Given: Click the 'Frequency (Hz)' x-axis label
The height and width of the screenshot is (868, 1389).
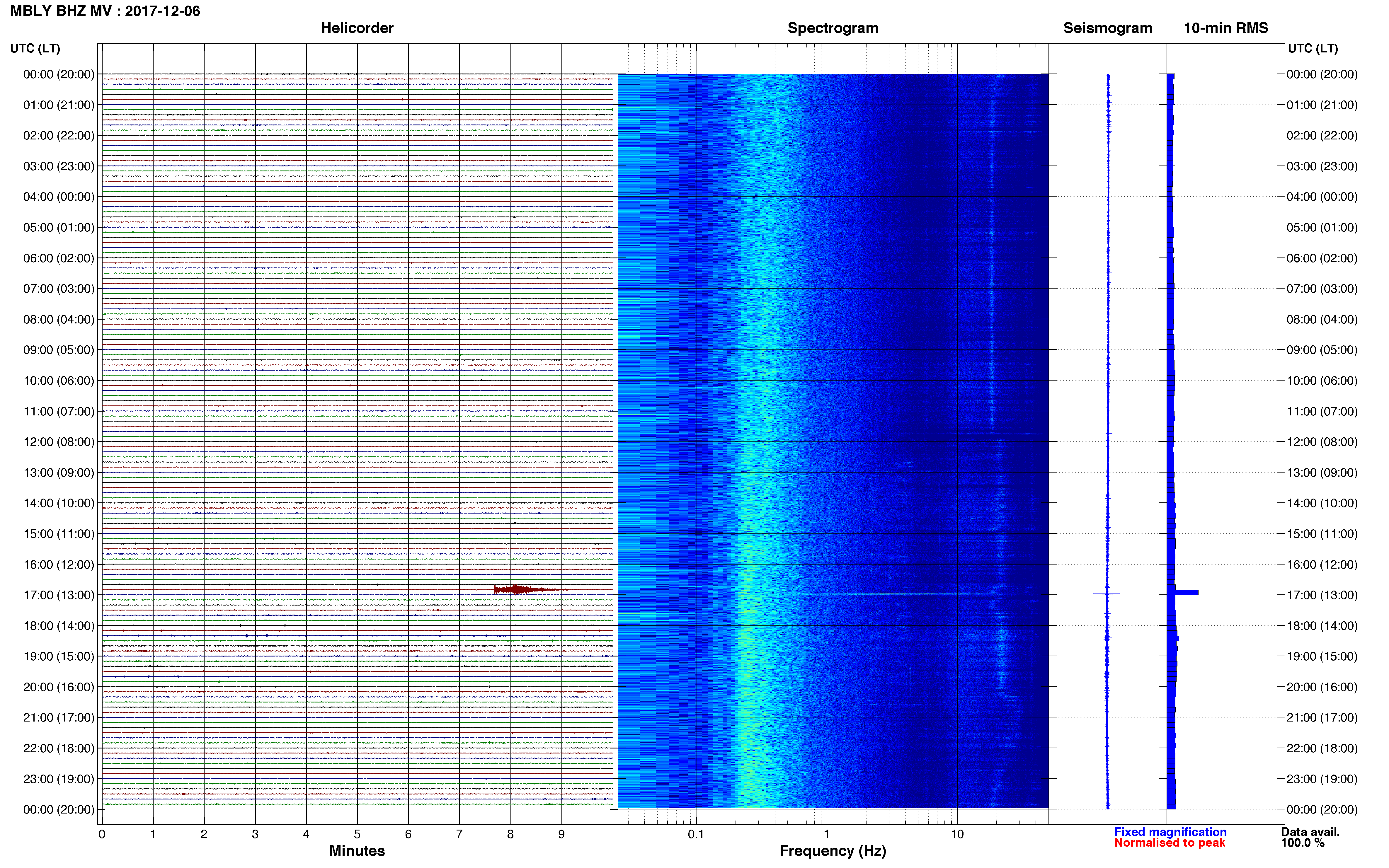Looking at the screenshot, I should [x=833, y=851].
